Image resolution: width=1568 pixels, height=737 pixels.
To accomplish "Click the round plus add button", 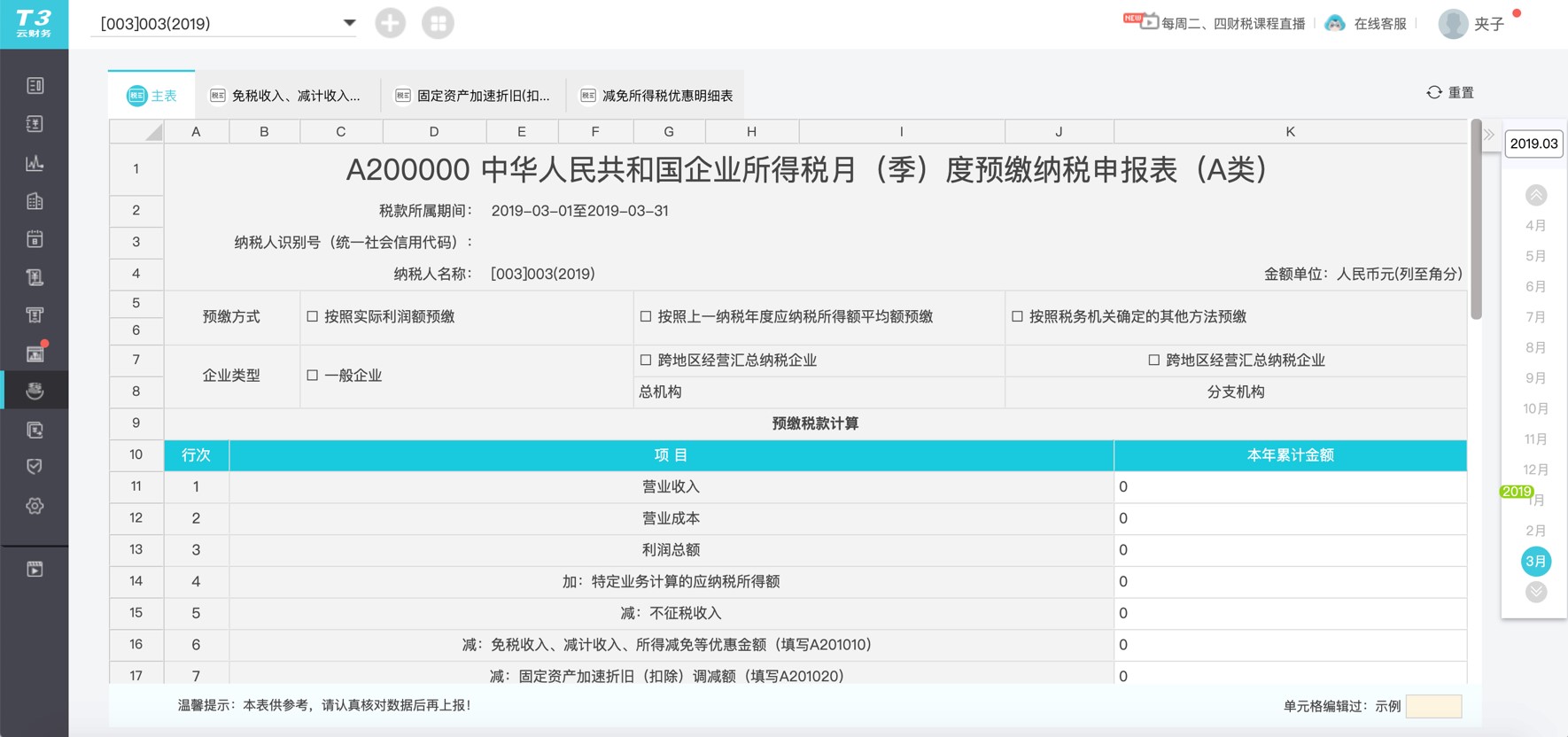I will pyautogui.click(x=390, y=23).
